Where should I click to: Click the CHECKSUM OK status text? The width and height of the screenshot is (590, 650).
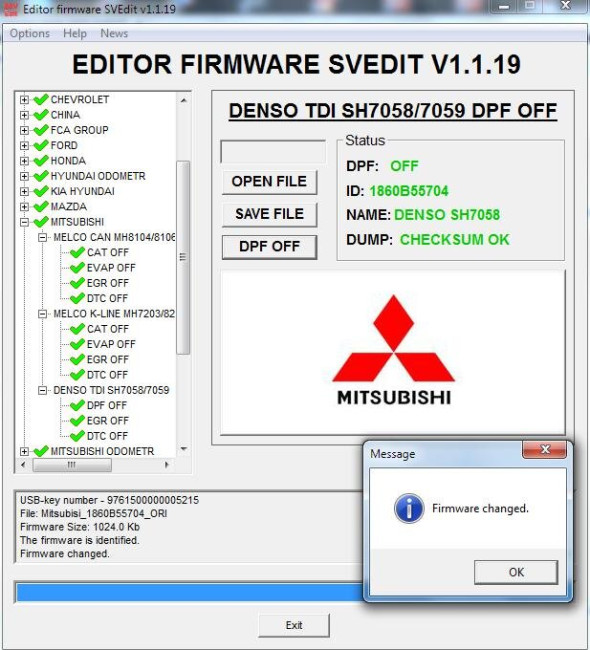[x=454, y=240]
